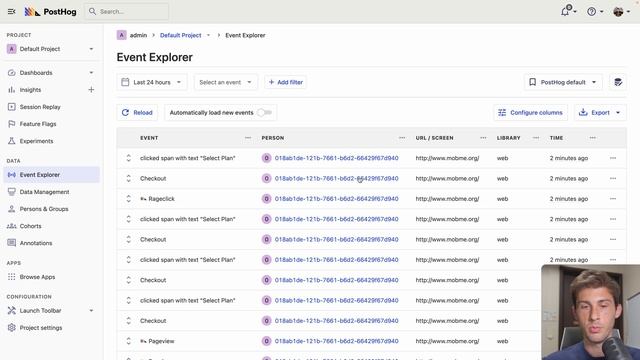Open Cohorts page
This screenshot has height=360, width=640.
tap(30, 226)
